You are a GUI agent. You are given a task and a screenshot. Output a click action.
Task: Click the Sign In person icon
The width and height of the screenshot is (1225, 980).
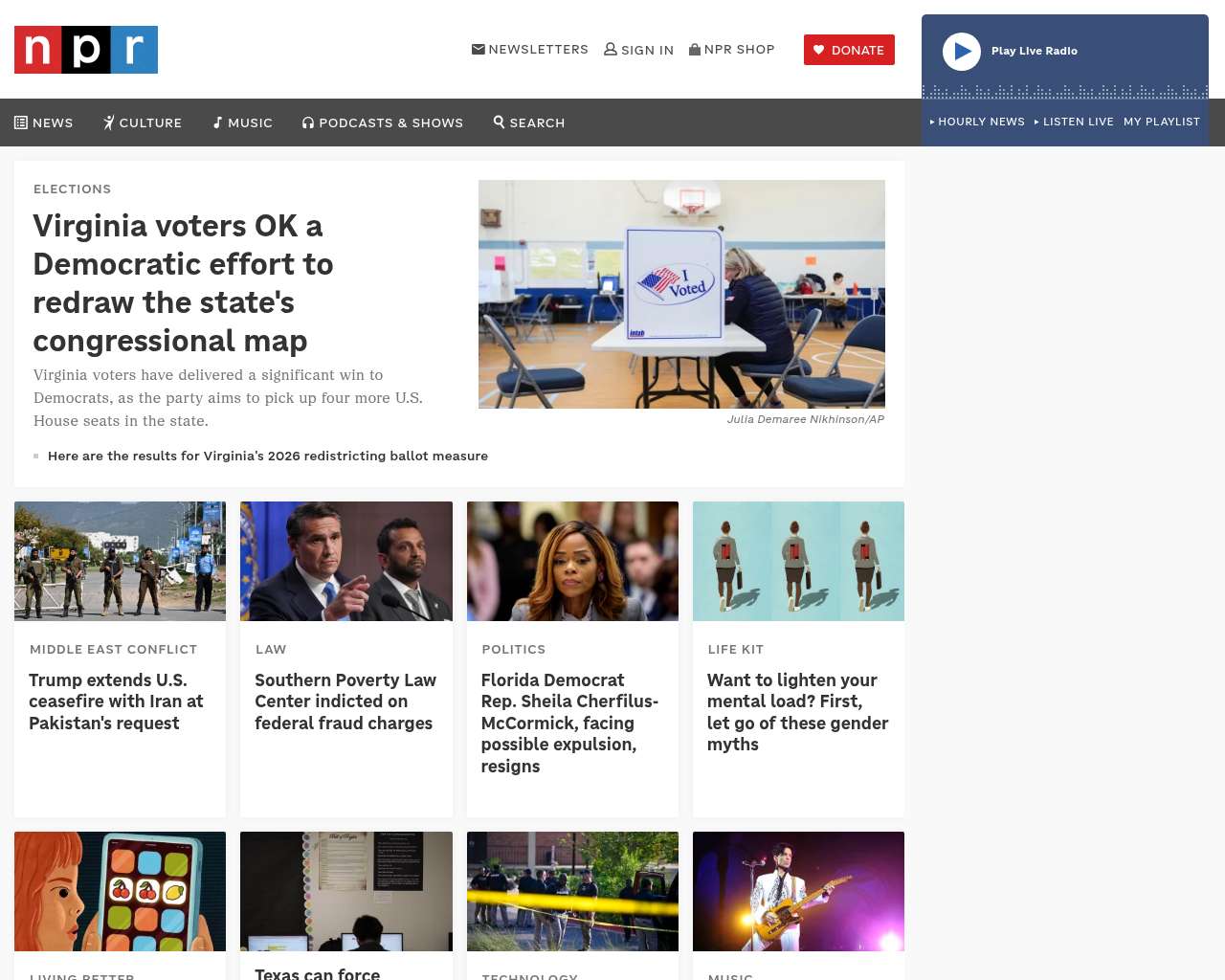(x=611, y=49)
